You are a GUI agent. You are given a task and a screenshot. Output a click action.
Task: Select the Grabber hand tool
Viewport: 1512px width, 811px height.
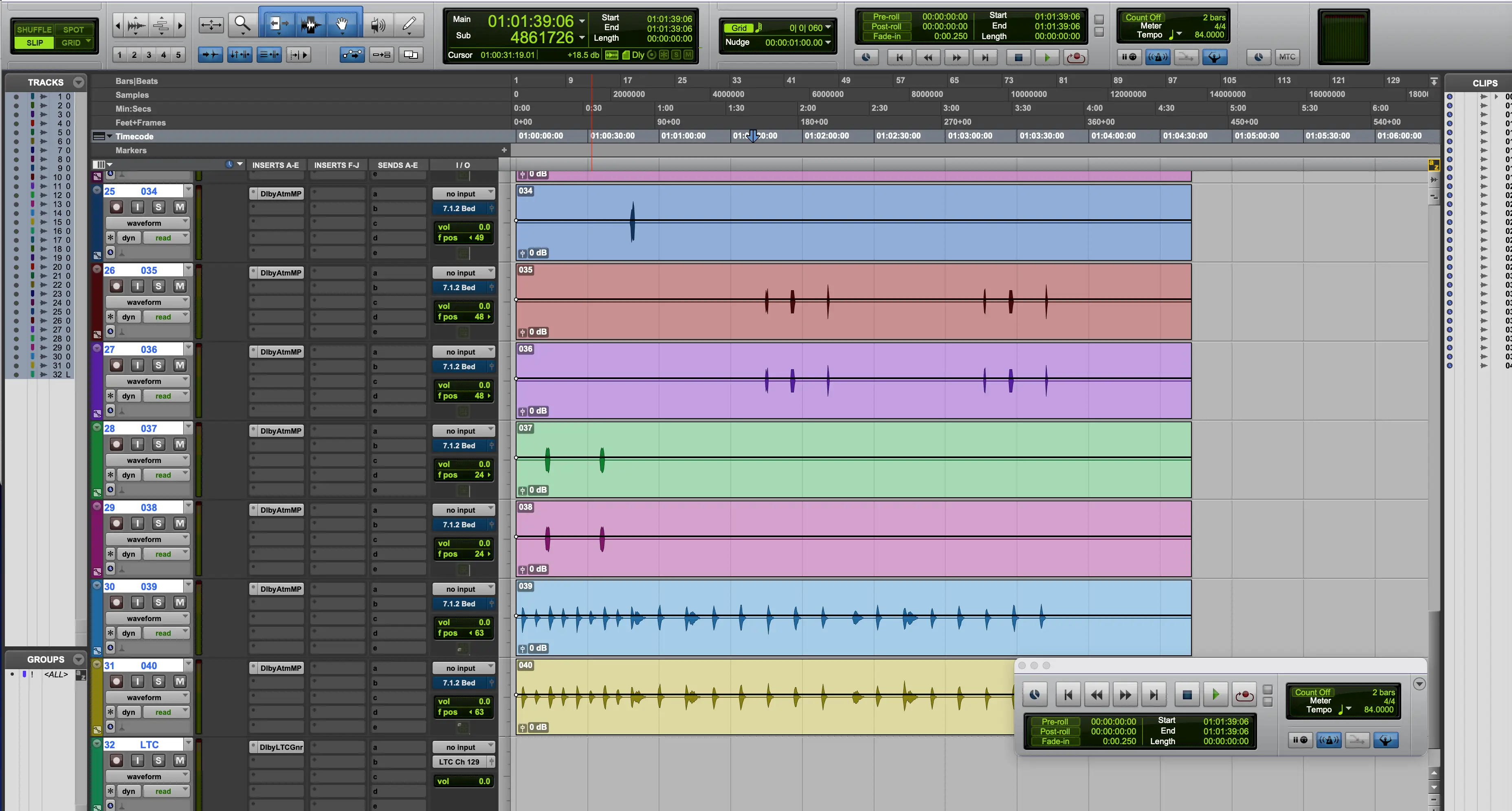coord(342,24)
